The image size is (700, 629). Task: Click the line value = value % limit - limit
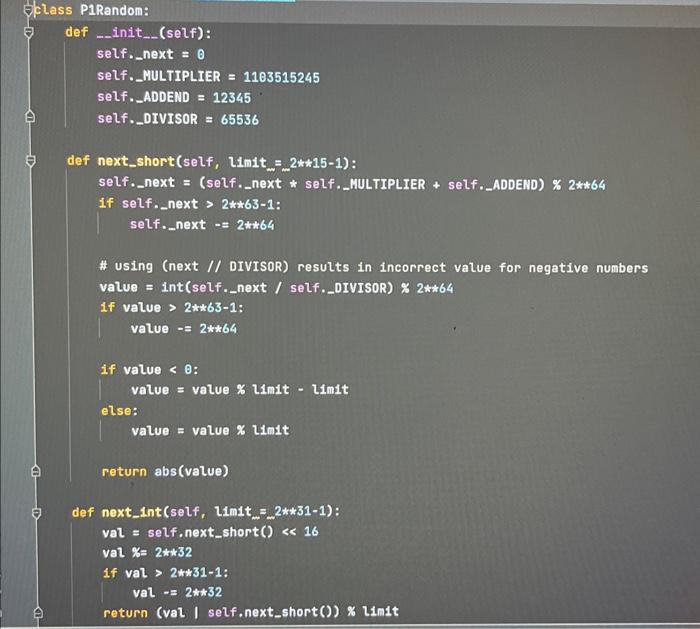click(240, 389)
